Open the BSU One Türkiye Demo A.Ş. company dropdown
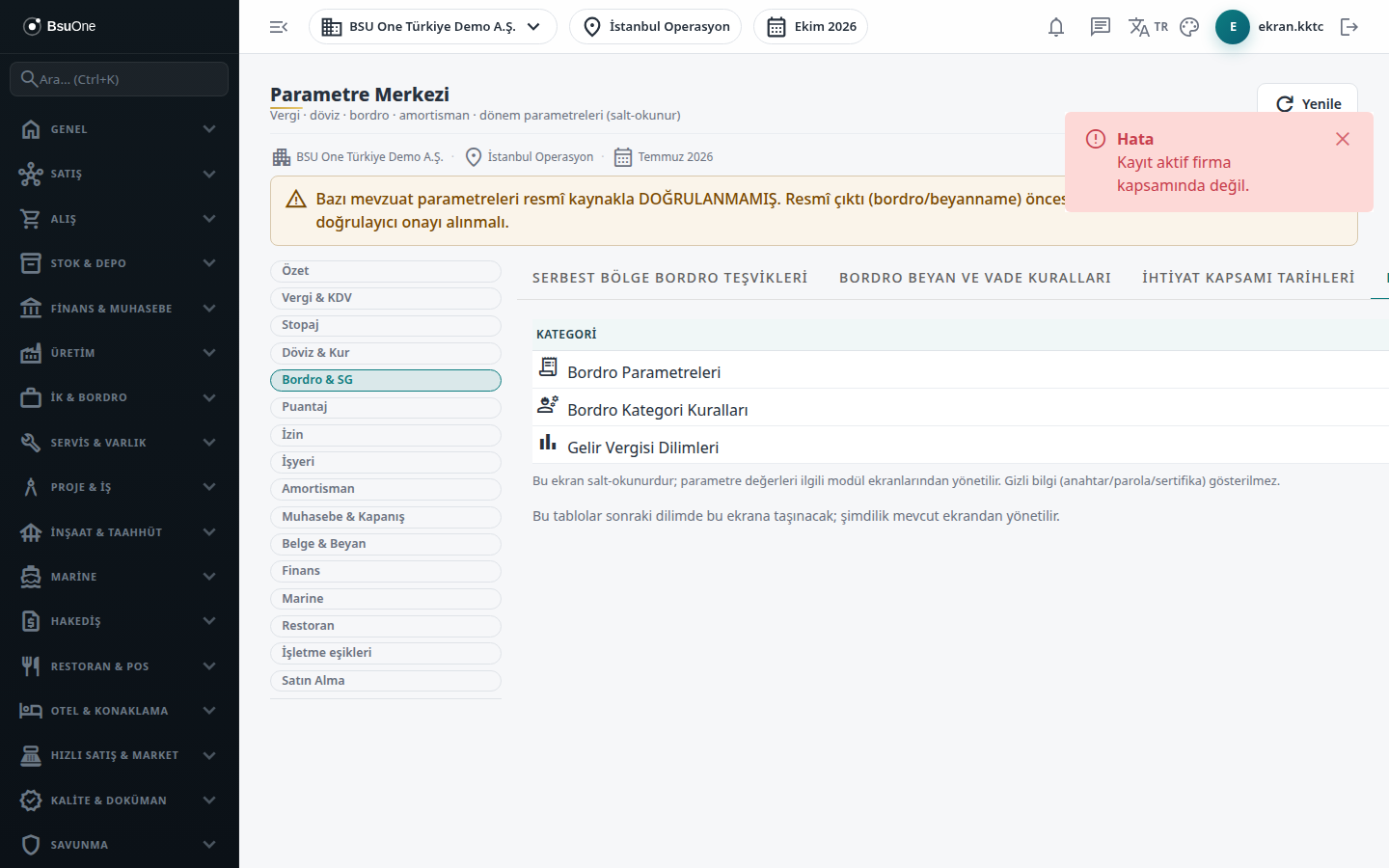Viewport: 1389px width, 868px height. 432,27
